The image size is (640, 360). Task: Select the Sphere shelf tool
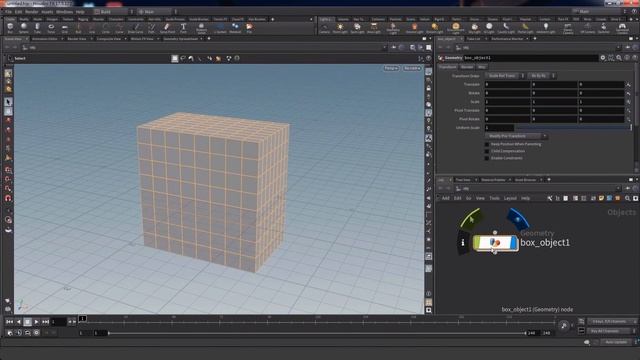(x=24, y=28)
